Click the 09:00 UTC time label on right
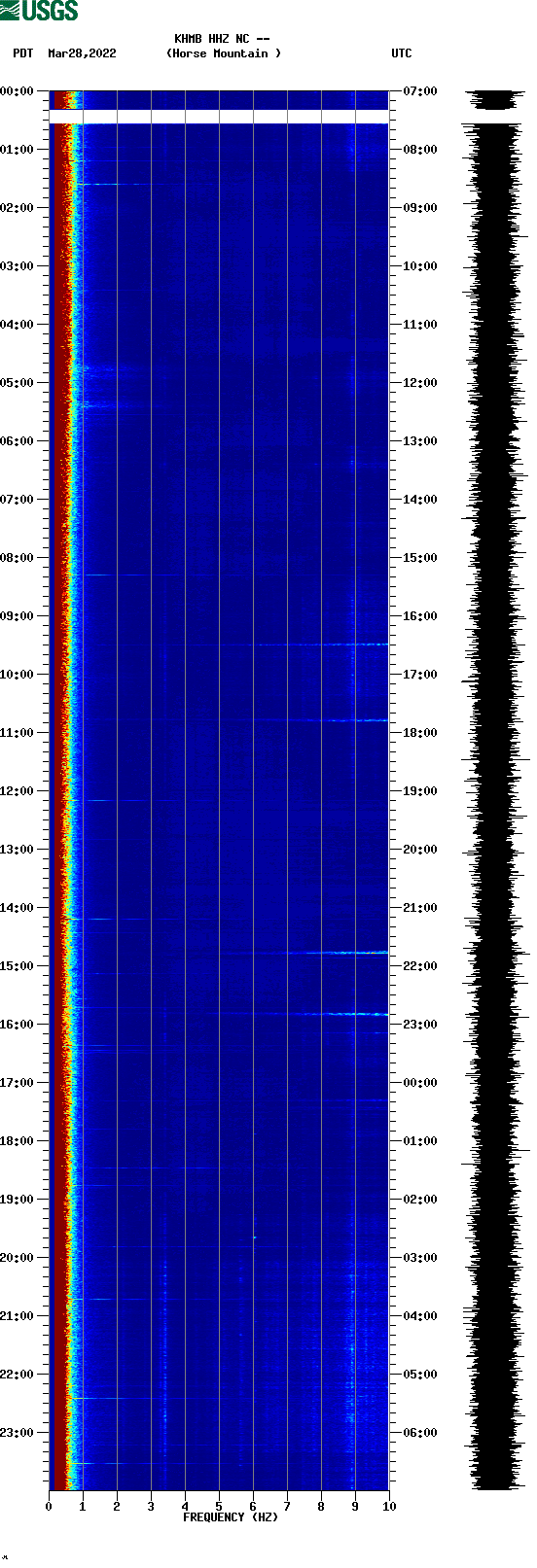537x1568 pixels. (420, 208)
